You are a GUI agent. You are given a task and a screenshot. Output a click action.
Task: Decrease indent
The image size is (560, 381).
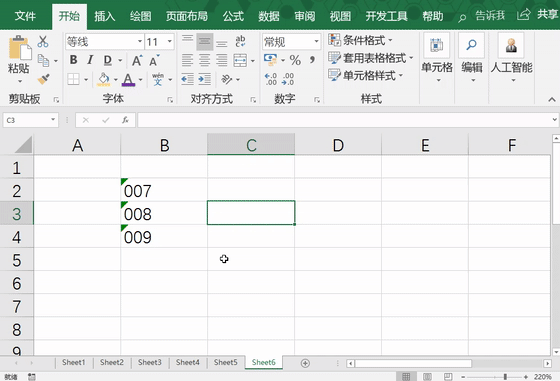188,79
